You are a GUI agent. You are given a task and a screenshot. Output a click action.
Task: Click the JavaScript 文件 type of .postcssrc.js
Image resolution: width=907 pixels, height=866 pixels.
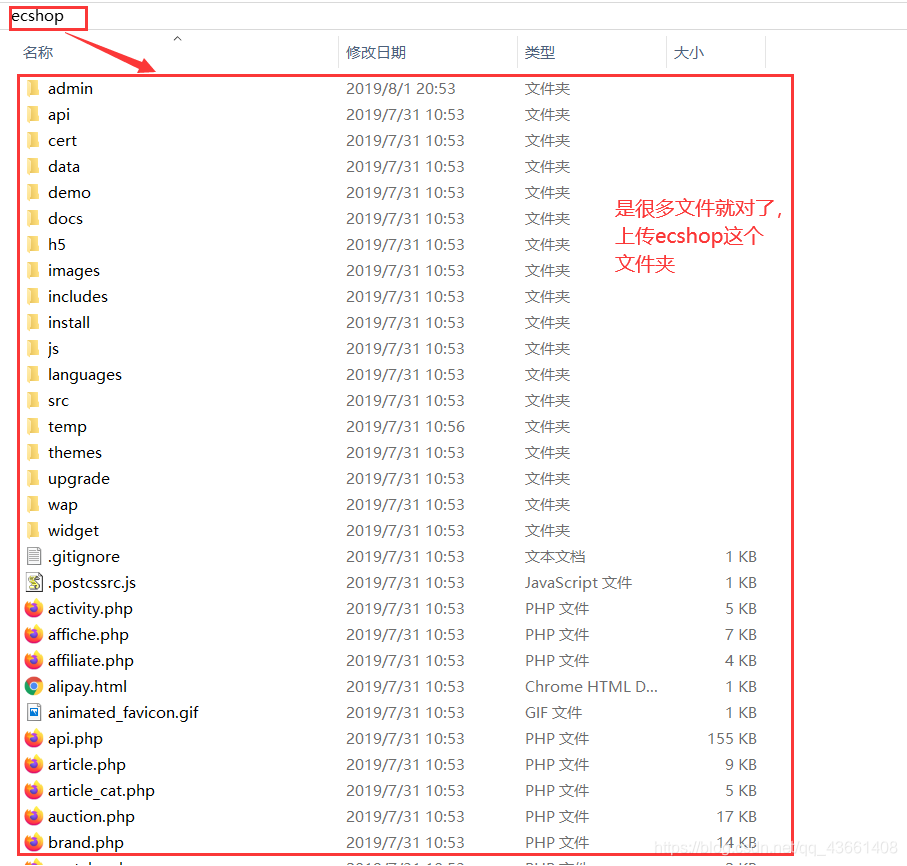point(578,583)
